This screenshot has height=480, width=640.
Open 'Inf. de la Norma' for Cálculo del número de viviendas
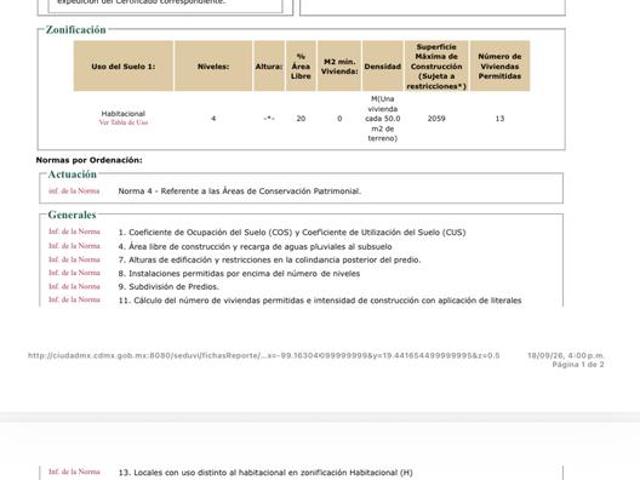pyautogui.click(x=74, y=300)
